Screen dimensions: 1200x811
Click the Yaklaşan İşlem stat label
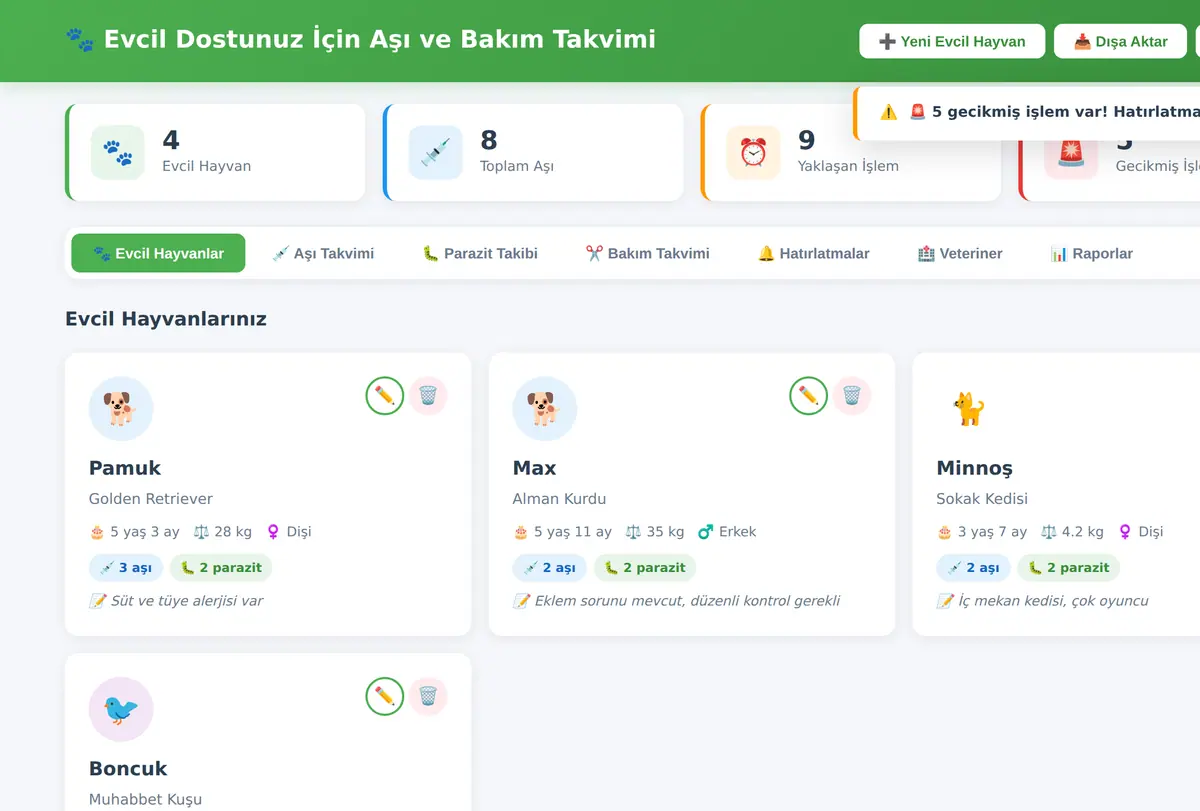point(849,166)
